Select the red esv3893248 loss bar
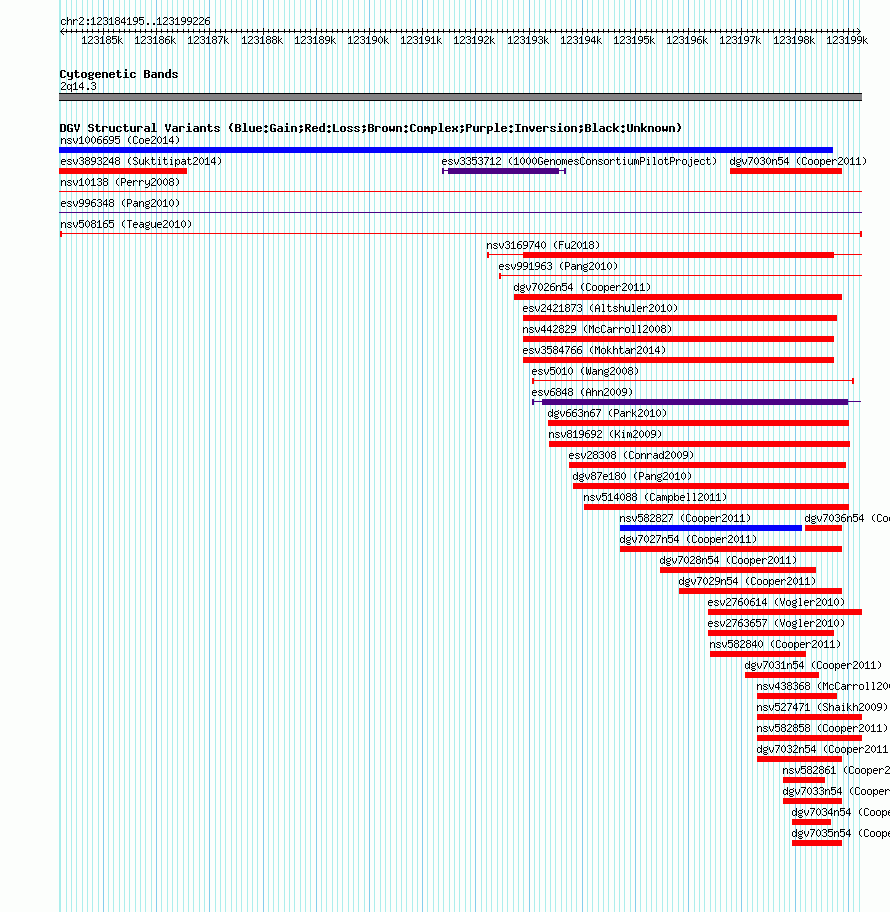Screen dimensions: 890x912 (123, 171)
